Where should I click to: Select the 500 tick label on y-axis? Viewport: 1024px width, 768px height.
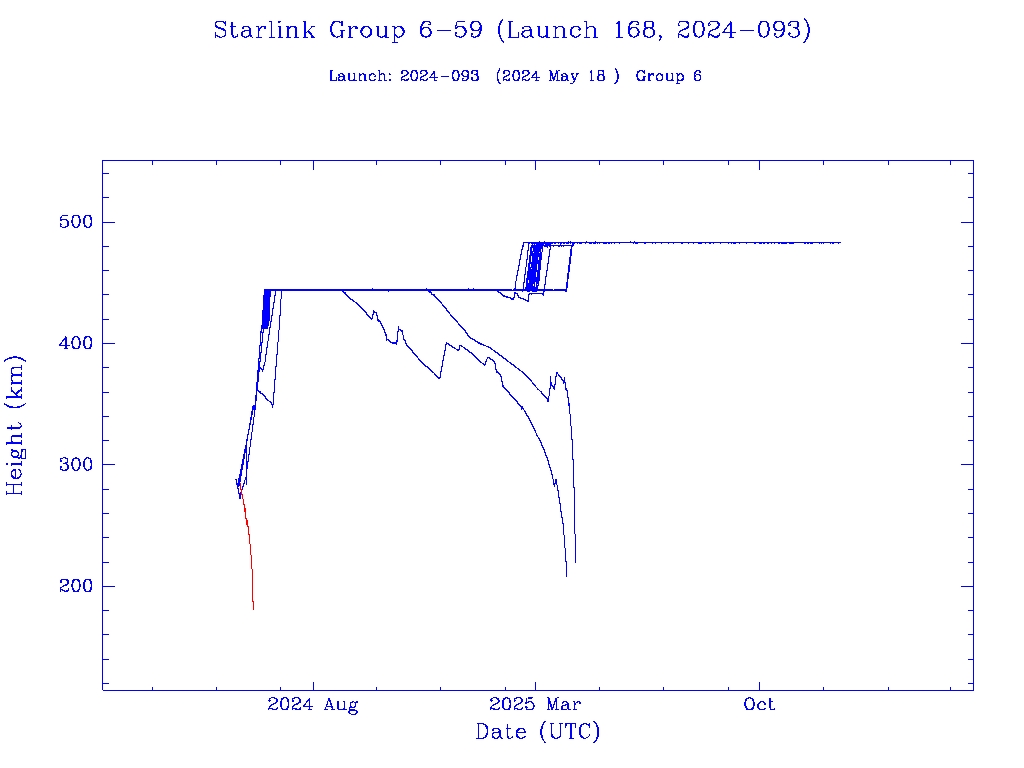coord(71,222)
